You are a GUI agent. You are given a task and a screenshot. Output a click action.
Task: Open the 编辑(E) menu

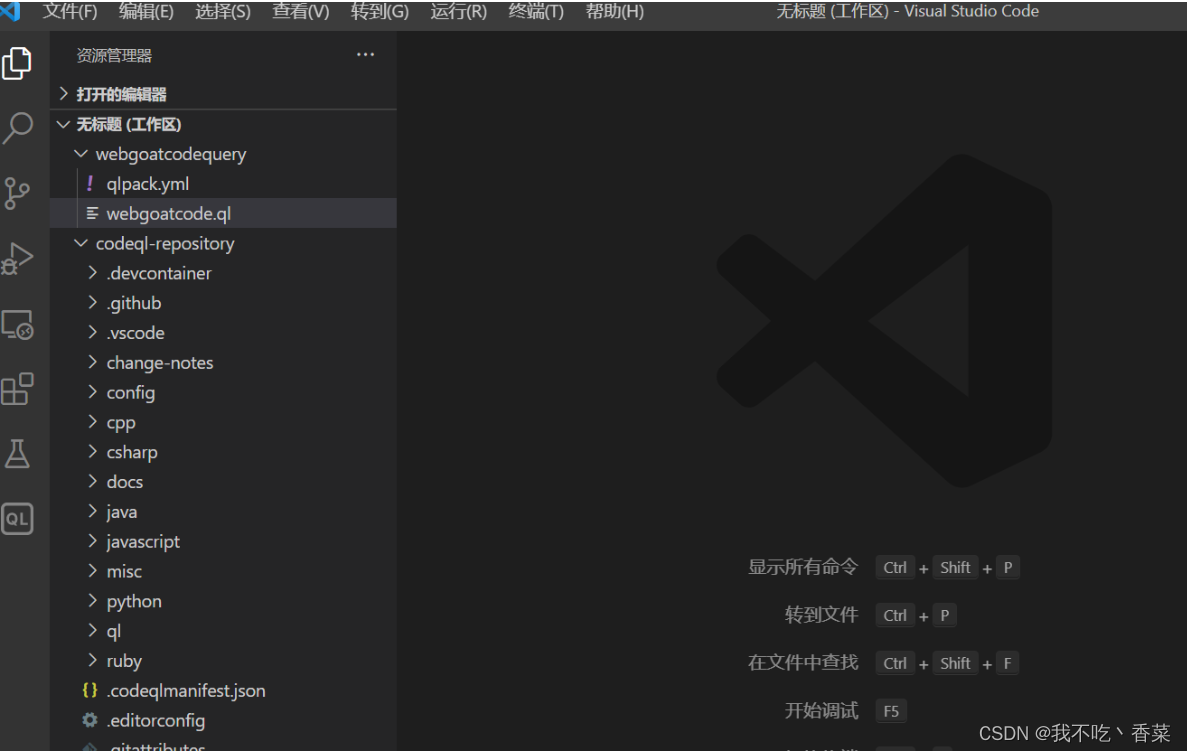click(x=146, y=11)
